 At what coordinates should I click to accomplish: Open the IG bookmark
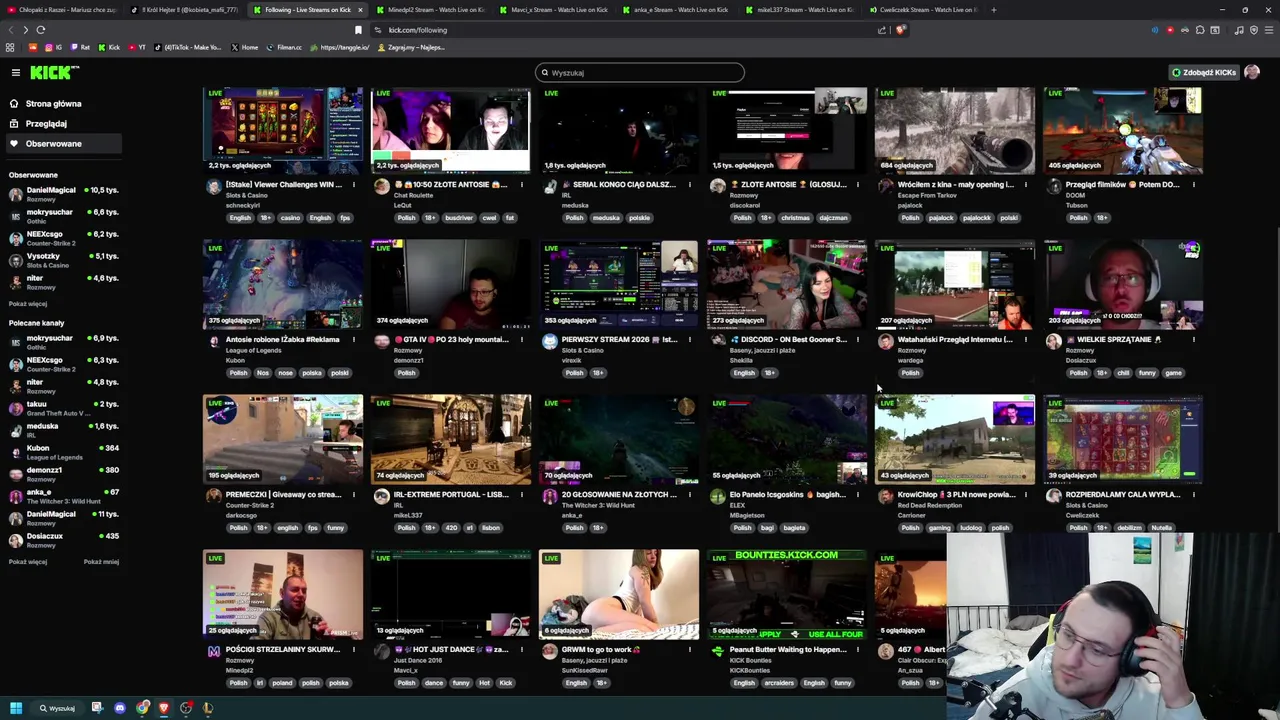[x=54, y=47]
